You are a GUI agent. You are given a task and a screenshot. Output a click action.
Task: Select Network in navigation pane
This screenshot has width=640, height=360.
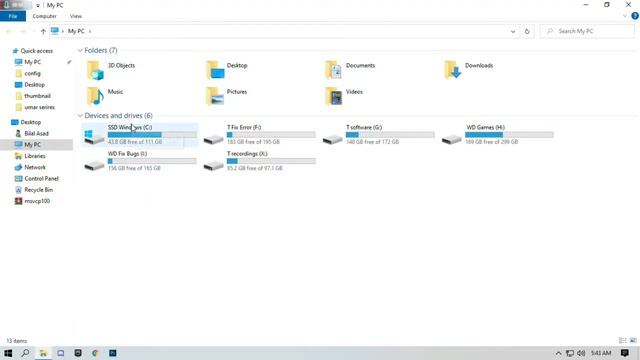pos(35,167)
